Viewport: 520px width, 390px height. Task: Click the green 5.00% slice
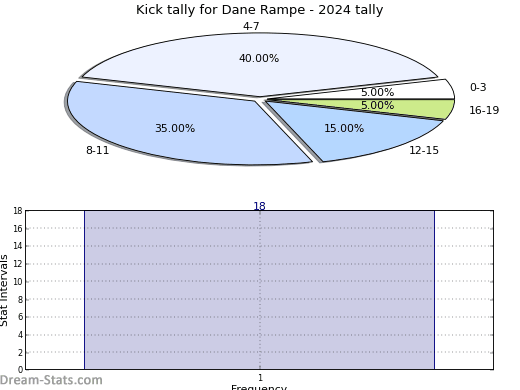pos(400,107)
